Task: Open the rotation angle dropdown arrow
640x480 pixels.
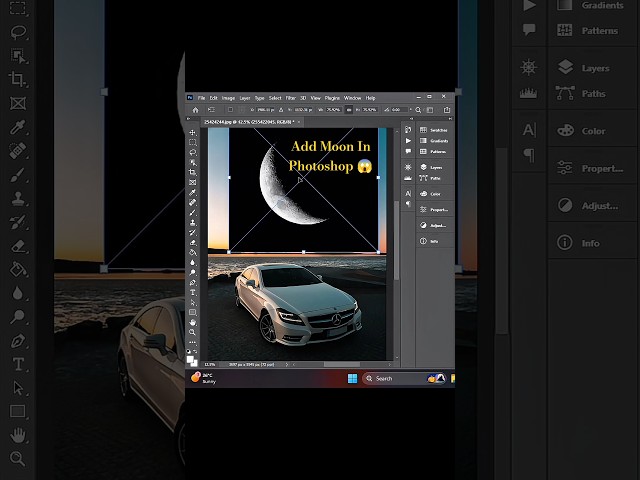Action: point(411,110)
